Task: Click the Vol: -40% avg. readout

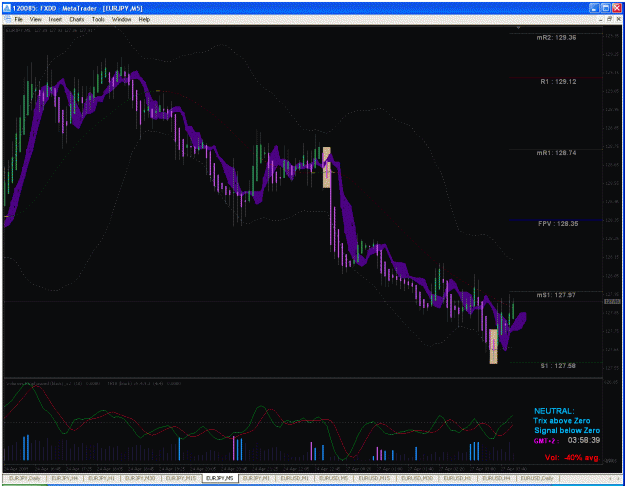Action: click(572, 458)
